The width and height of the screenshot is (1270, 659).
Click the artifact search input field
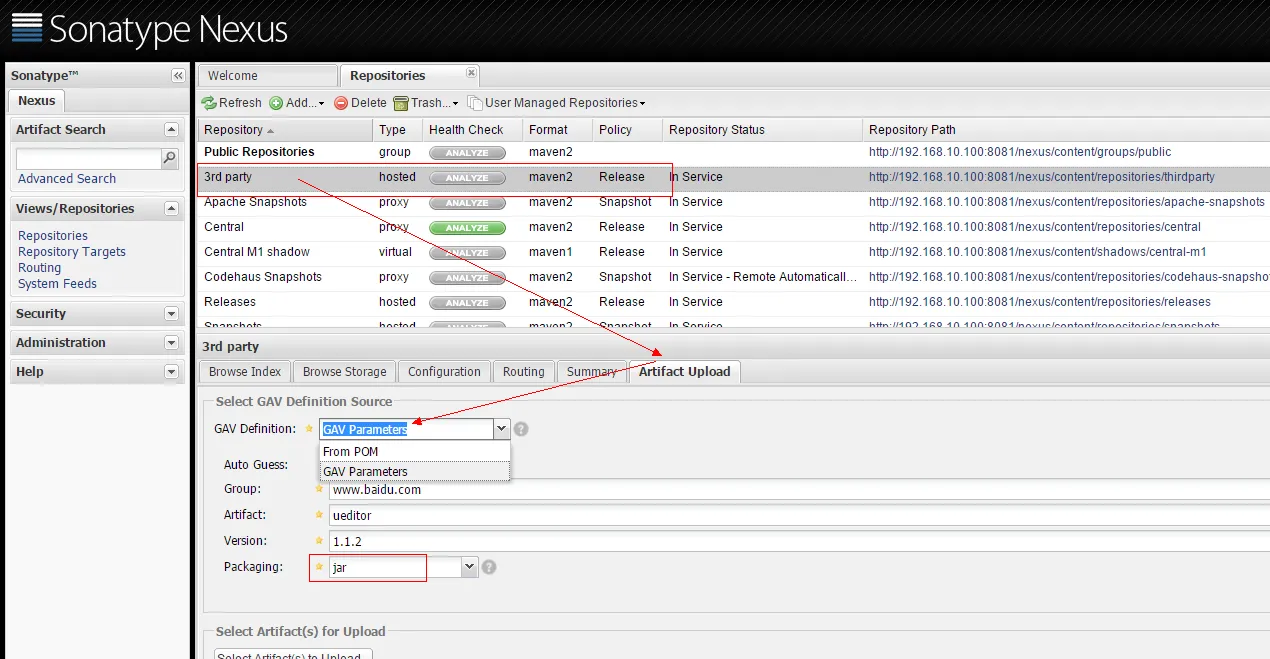(89, 158)
